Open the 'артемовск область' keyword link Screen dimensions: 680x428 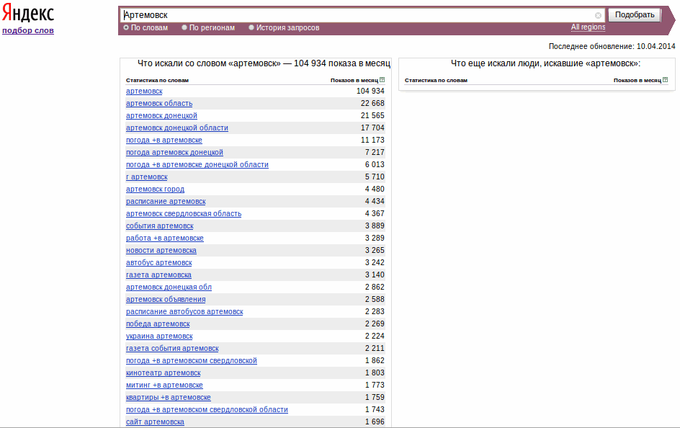pos(159,103)
